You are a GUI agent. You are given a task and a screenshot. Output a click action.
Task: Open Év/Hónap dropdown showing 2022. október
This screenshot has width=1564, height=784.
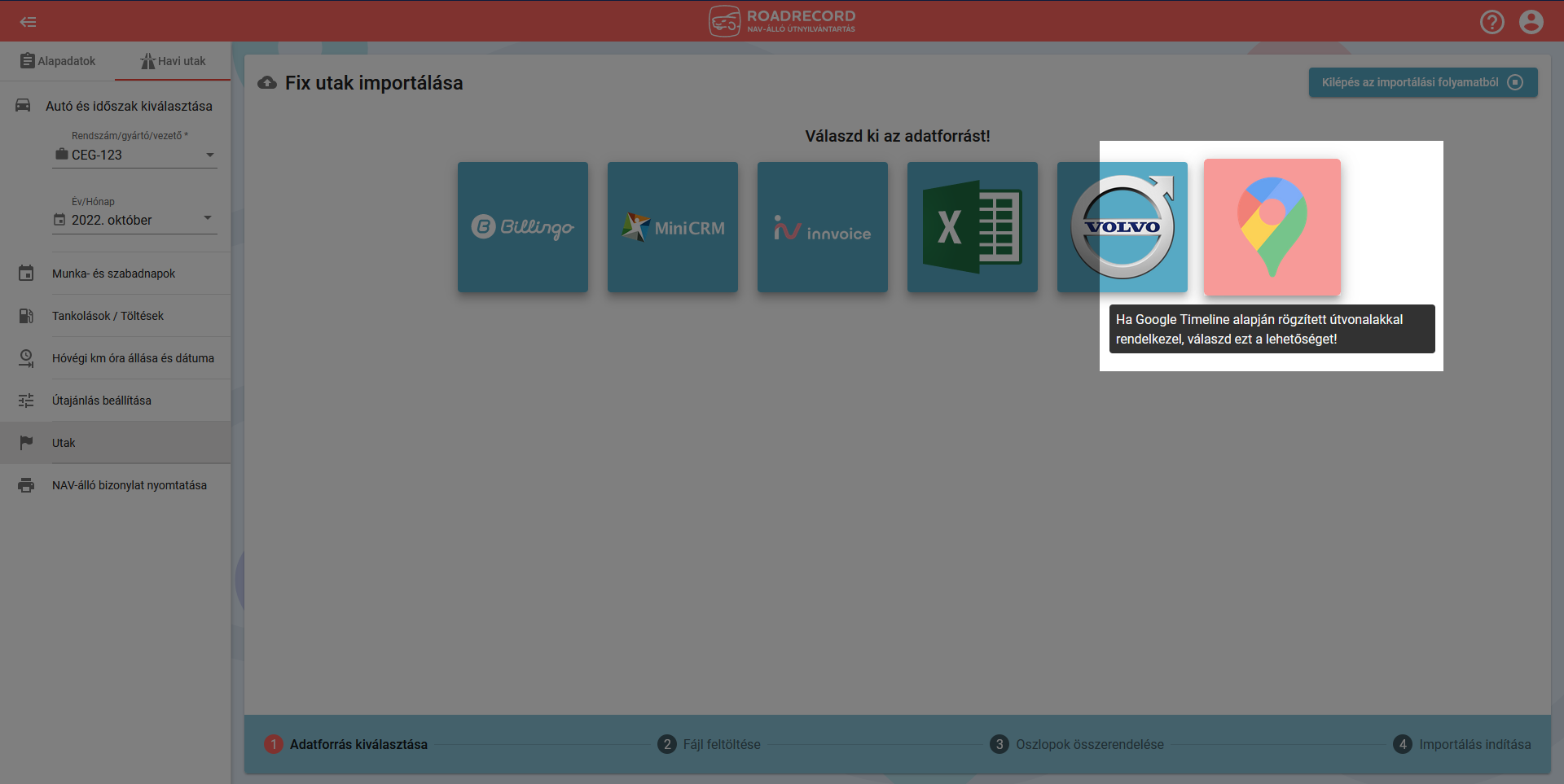[134, 220]
